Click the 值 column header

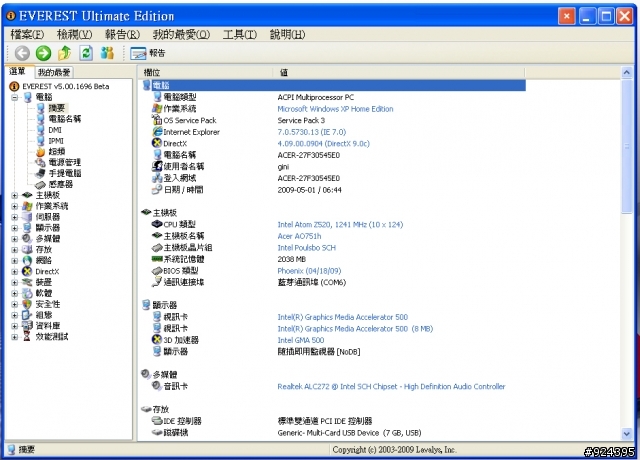pos(398,73)
